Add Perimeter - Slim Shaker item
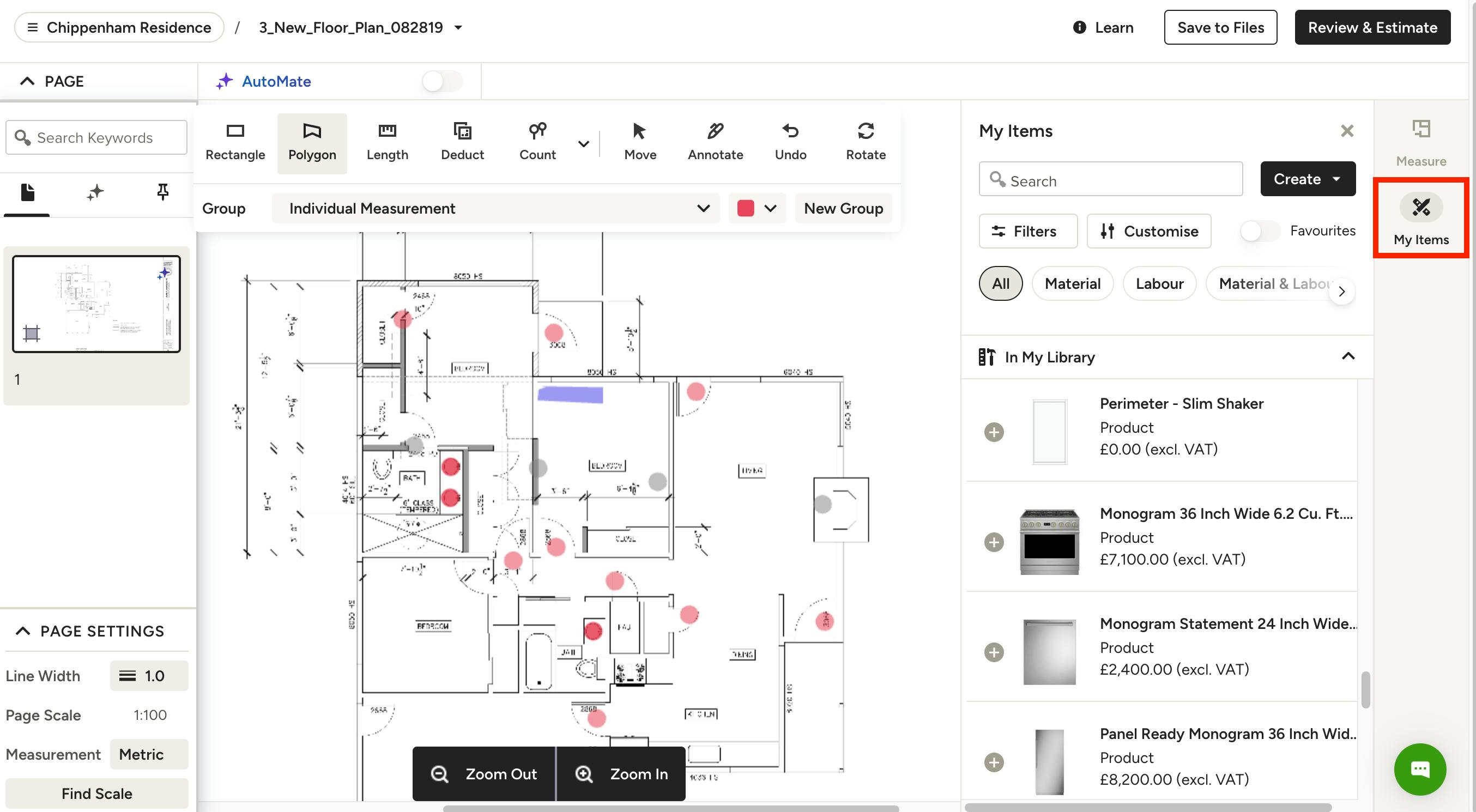Viewport: 1476px width, 812px height. 994,432
